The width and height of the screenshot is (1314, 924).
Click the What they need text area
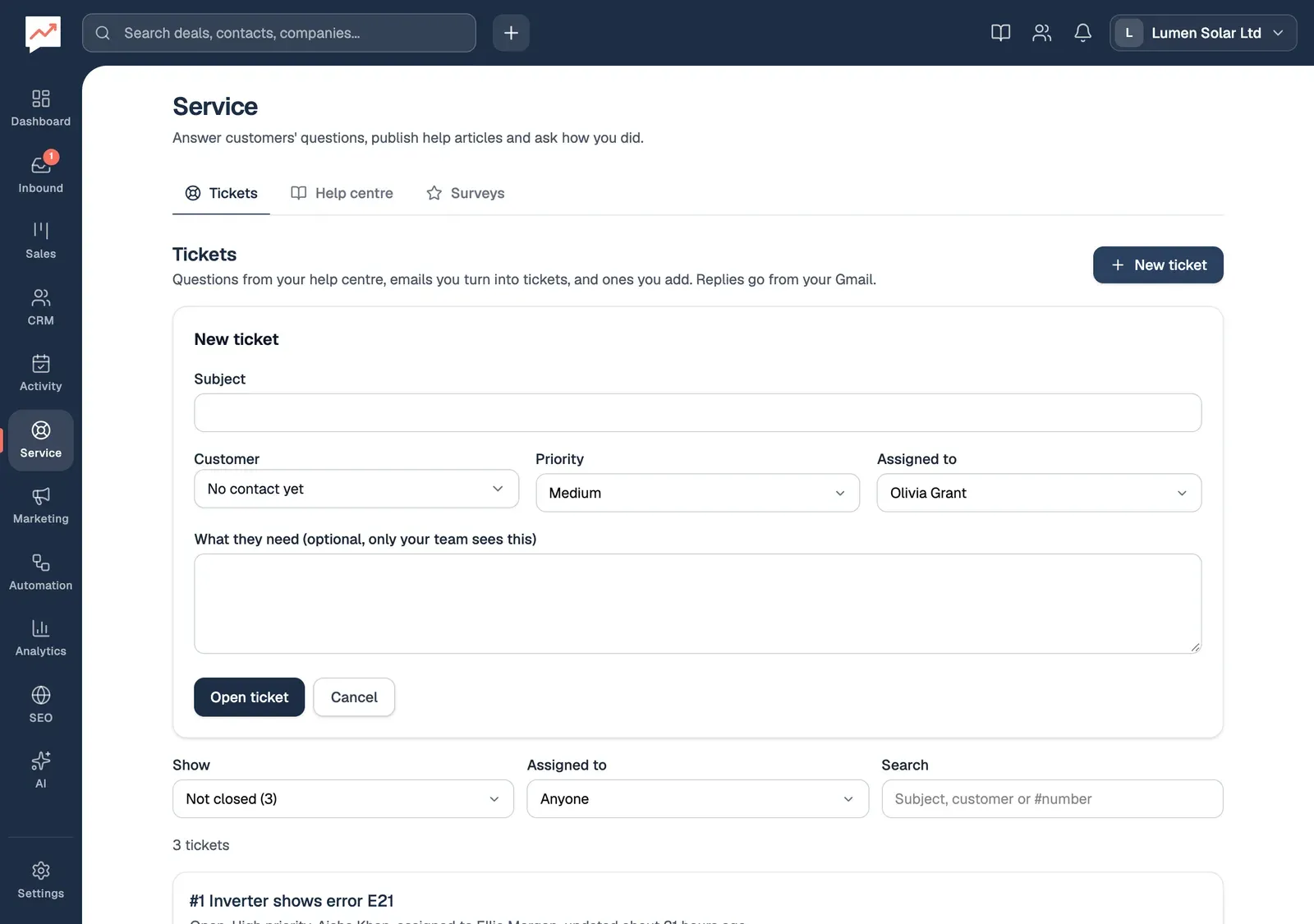coord(697,604)
